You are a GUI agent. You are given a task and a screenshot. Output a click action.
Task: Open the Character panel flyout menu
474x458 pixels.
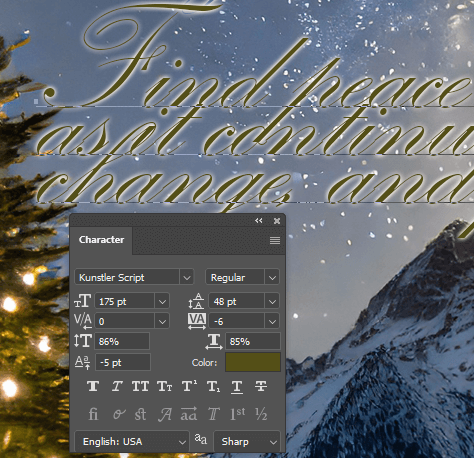tap(275, 240)
